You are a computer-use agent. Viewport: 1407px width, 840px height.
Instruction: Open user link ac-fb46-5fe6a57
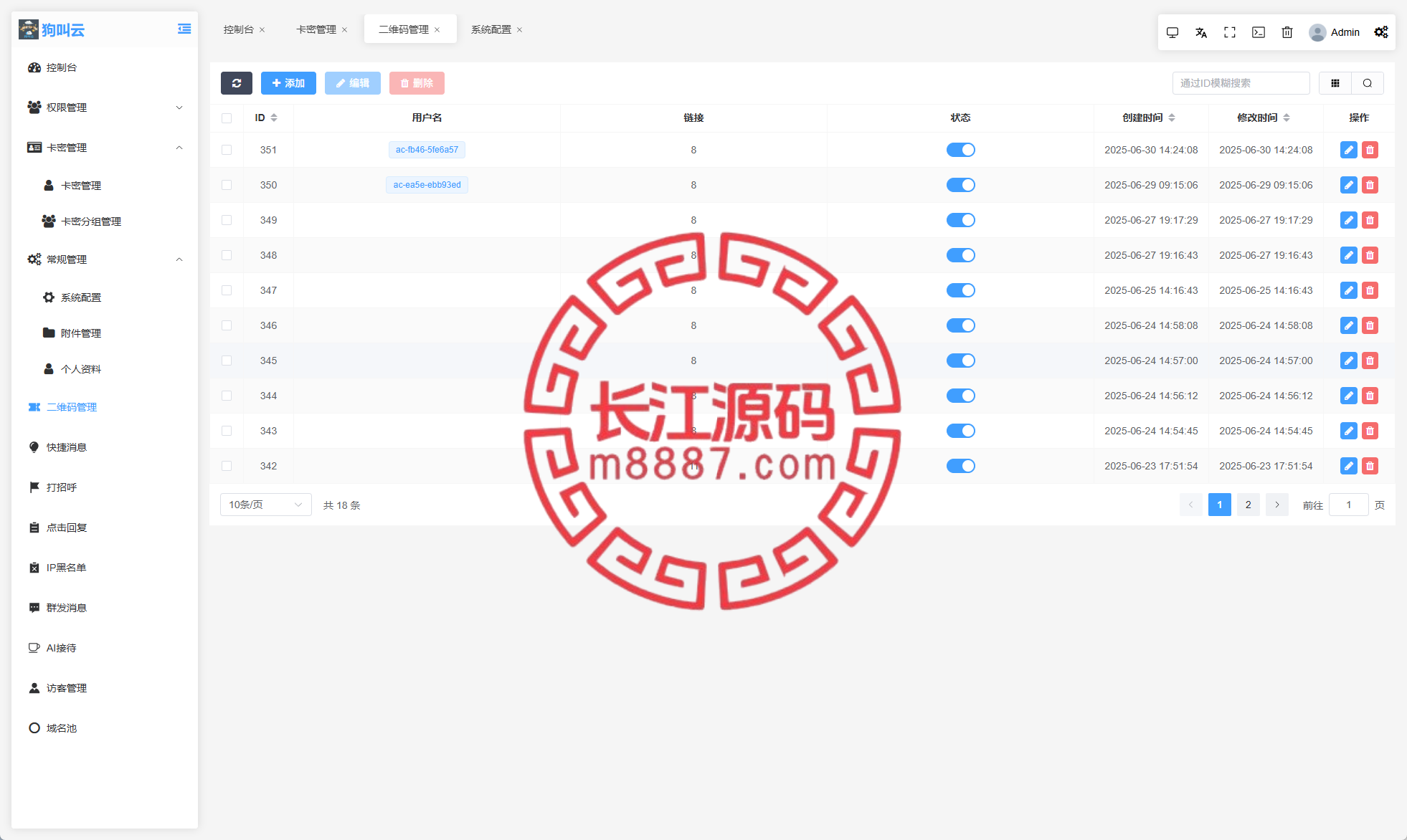(x=427, y=150)
